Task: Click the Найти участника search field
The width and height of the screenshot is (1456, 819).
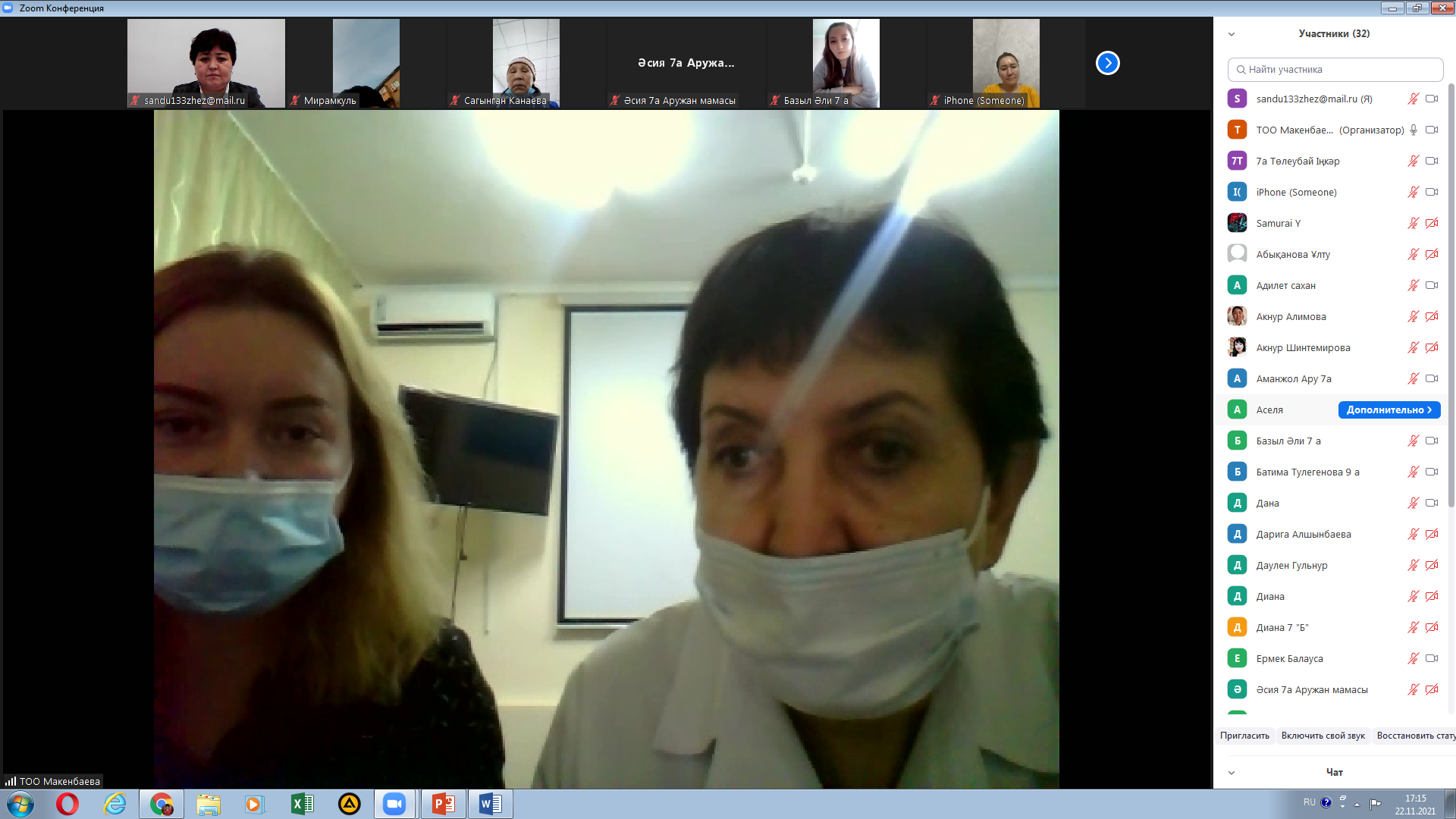Action: tap(1335, 69)
